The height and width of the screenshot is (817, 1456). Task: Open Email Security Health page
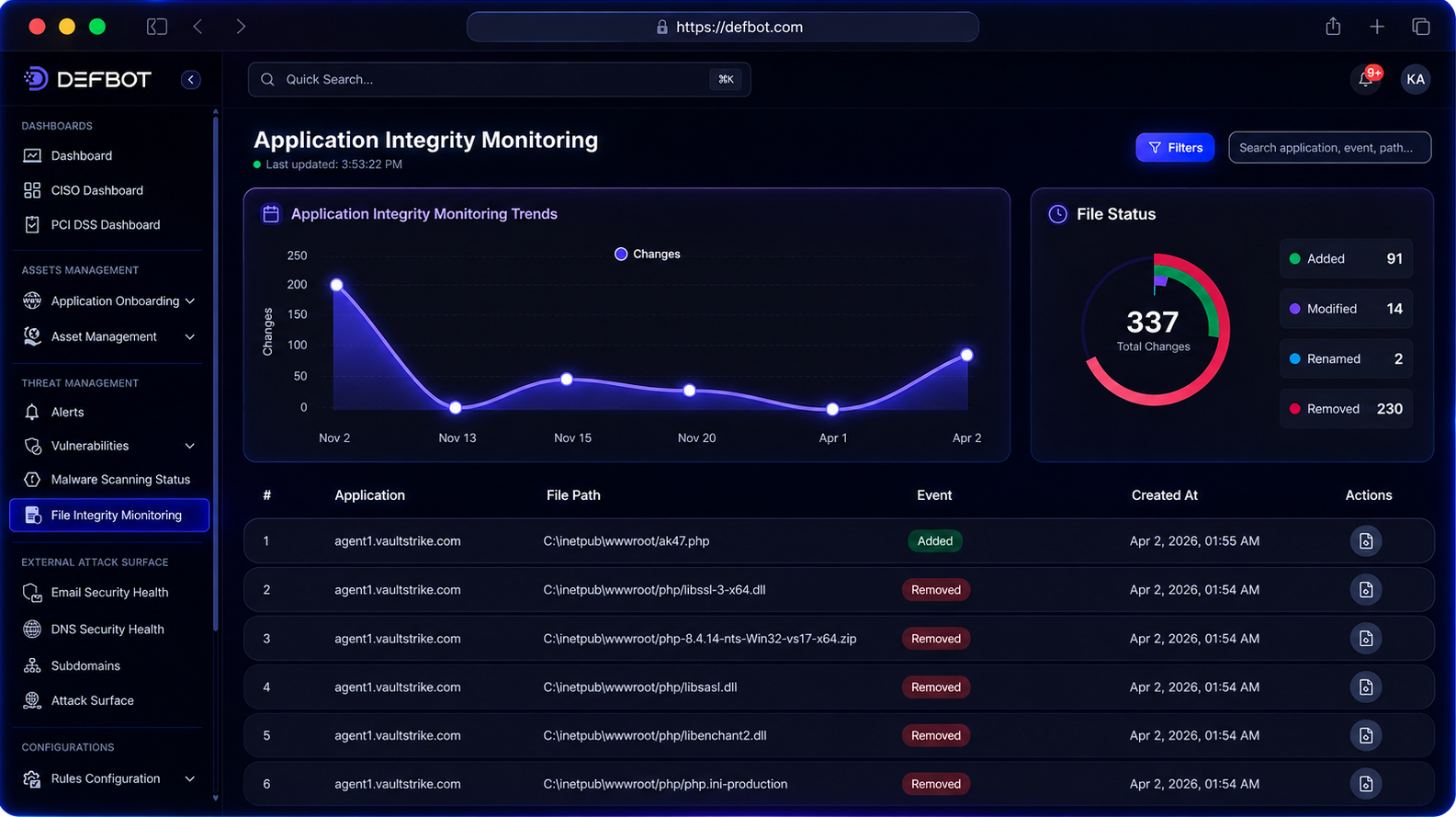click(x=110, y=593)
